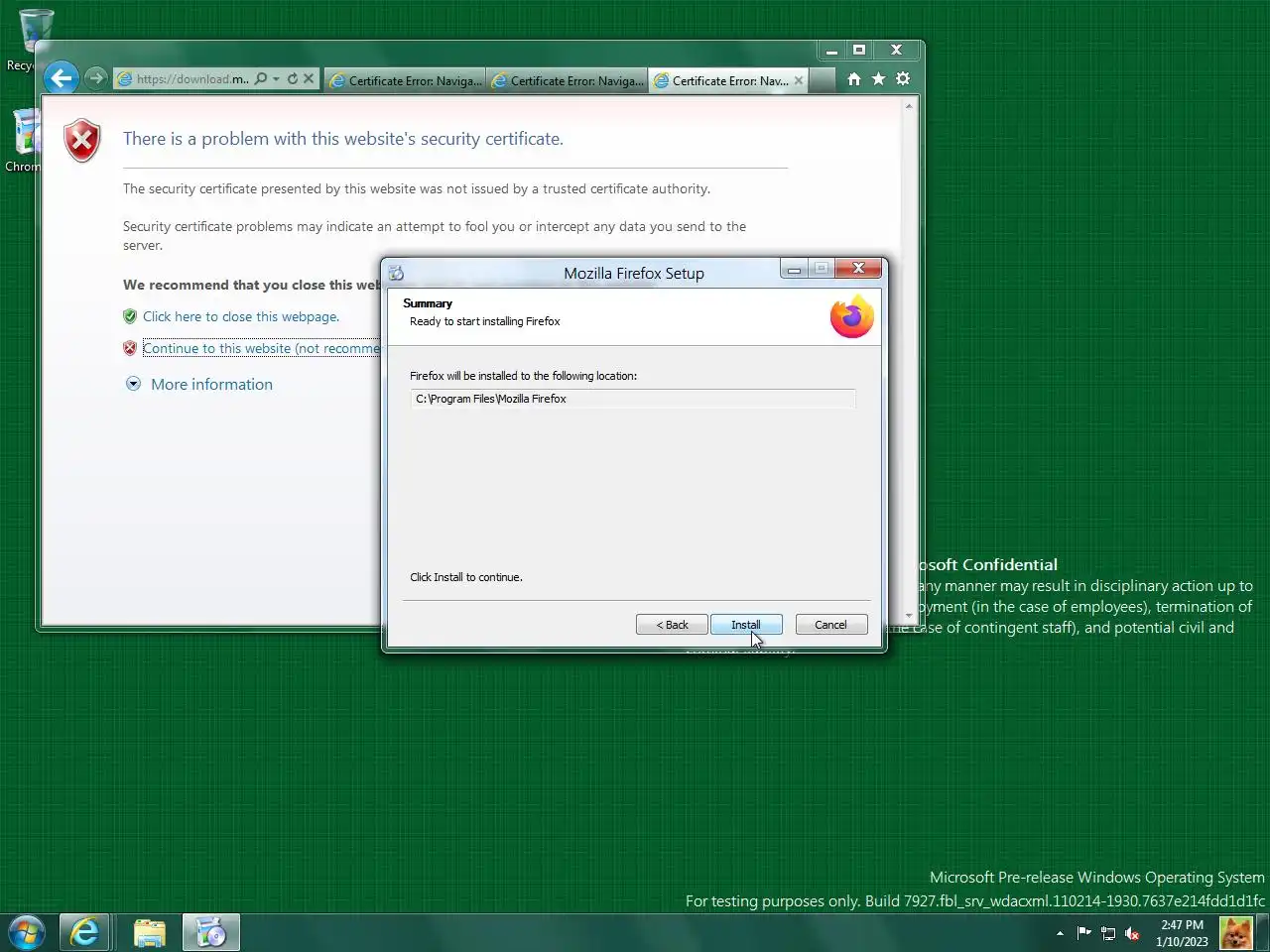This screenshot has width=1270, height=952.
Task: Show hidden system tray icons
Action: click(x=1060, y=933)
